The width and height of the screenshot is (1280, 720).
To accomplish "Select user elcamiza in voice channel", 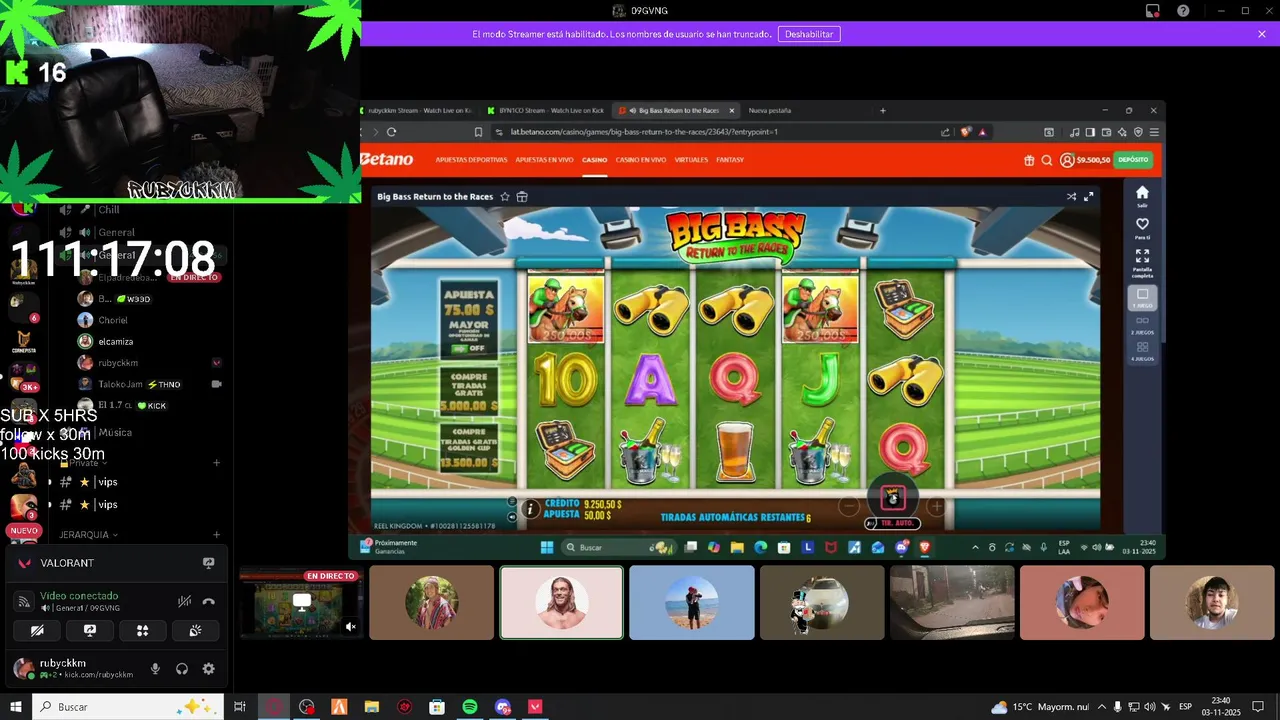I will 115,341.
